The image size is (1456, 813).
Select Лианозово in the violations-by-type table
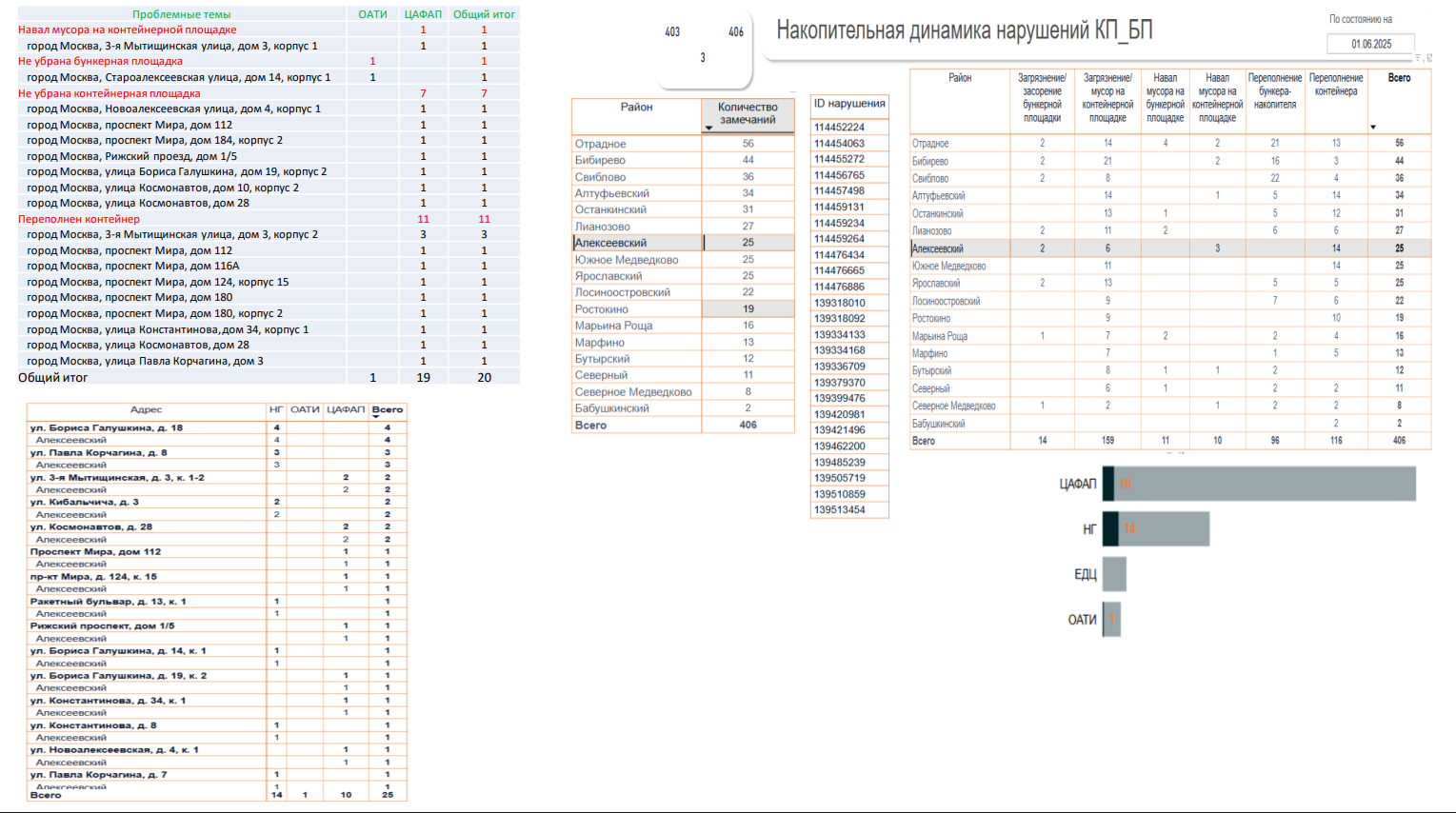pos(932,230)
